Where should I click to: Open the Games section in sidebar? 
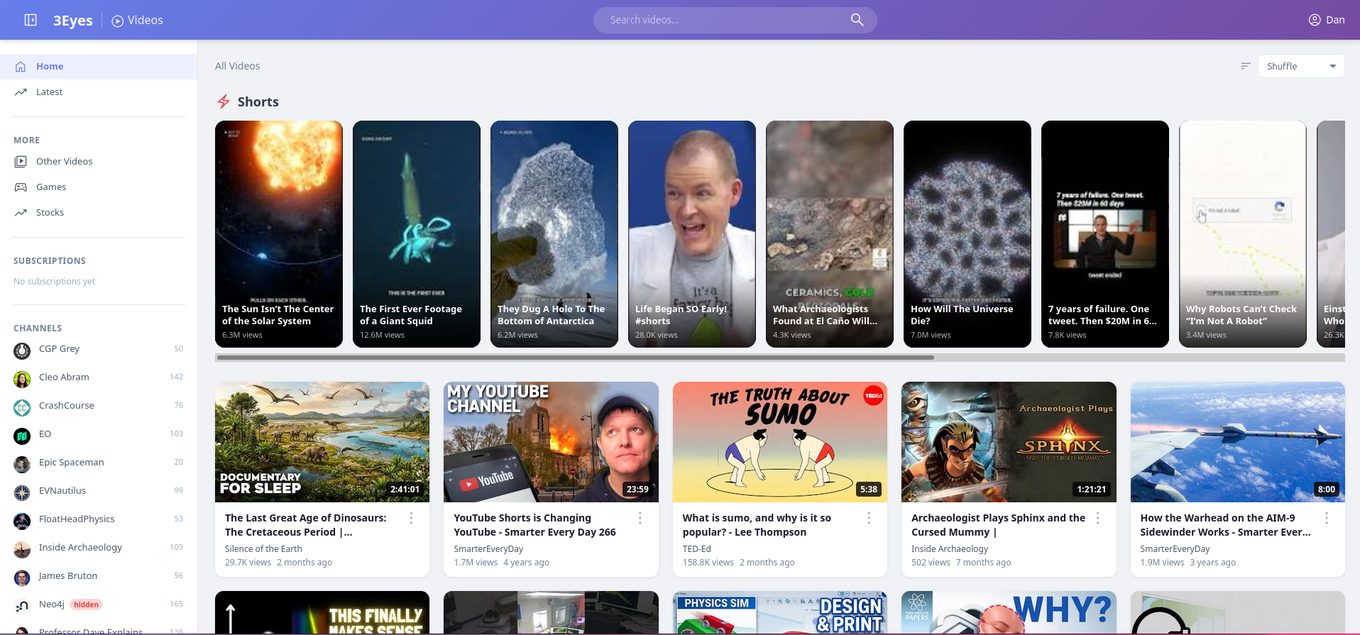(x=98, y=187)
